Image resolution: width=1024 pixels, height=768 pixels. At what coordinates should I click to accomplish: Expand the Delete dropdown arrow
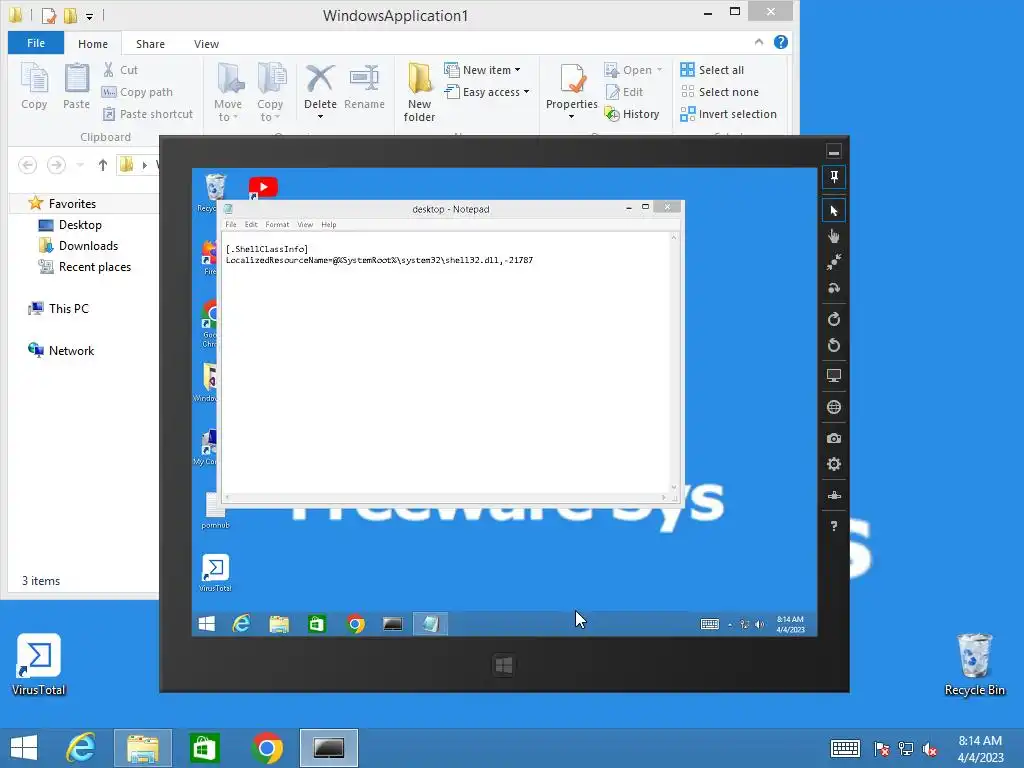pos(320,118)
